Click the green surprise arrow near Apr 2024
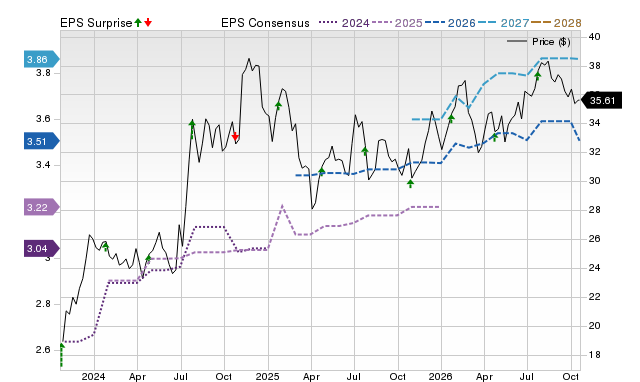Image resolution: width=640 pixels, height=382 pixels. [x=148, y=258]
